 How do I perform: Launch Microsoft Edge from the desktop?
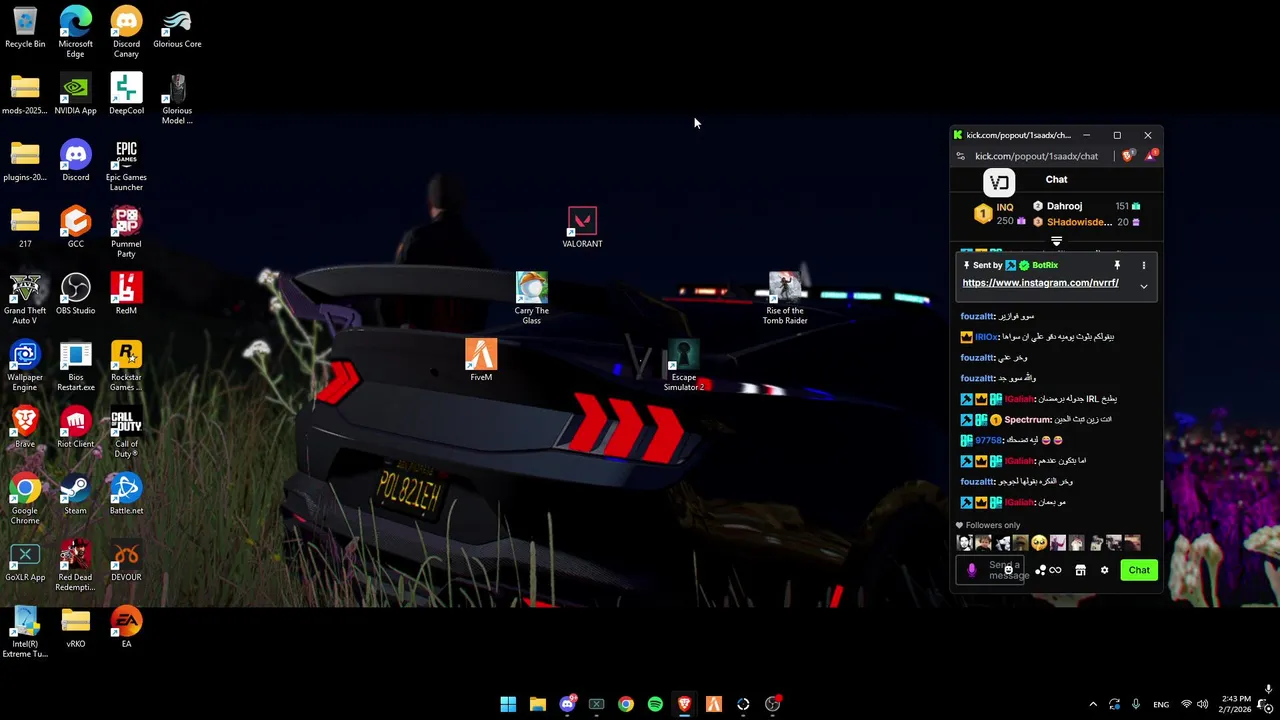pos(75,32)
